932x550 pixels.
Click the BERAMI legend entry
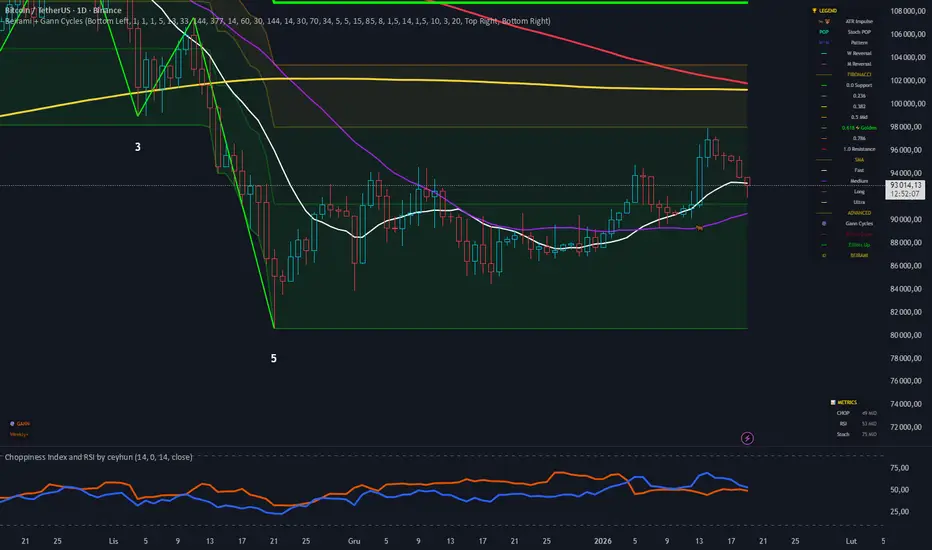click(859, 256)
